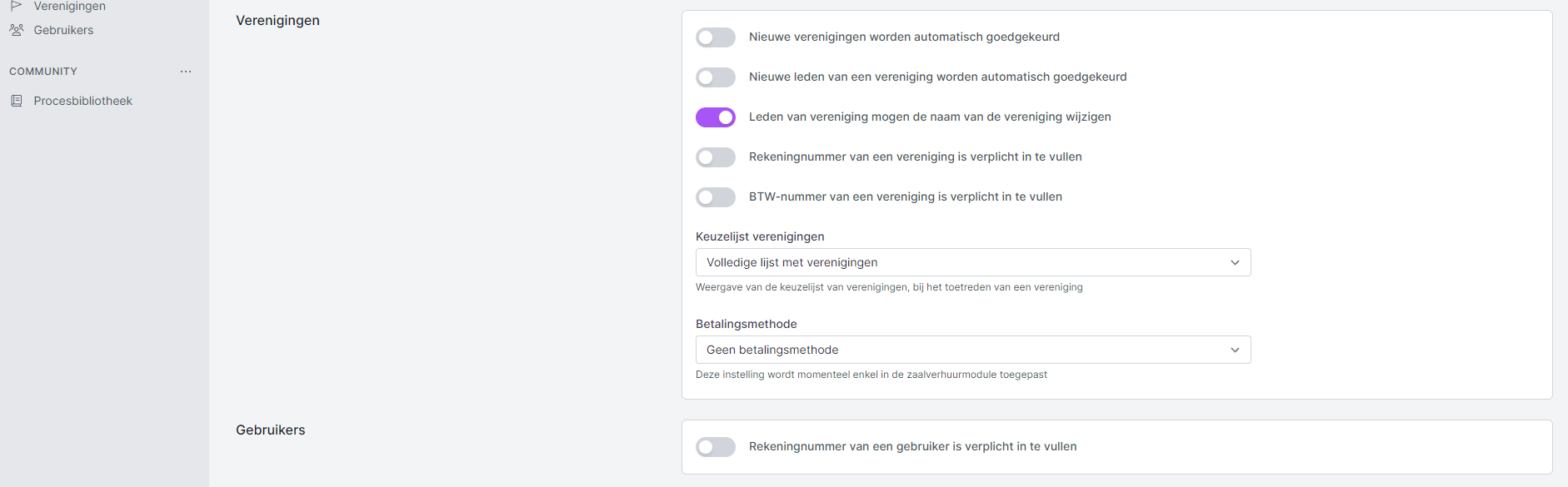1568x487 pixels.
Task: Disable members changing vereniging name toggle
Action: click(x=716, y=117)
